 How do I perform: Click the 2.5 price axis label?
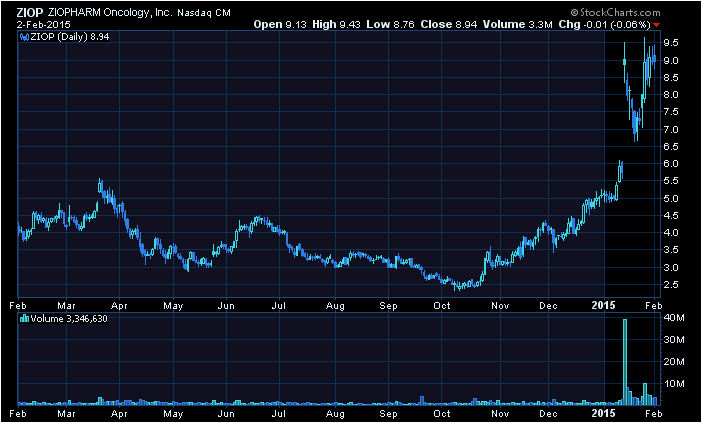coord(671,285)
